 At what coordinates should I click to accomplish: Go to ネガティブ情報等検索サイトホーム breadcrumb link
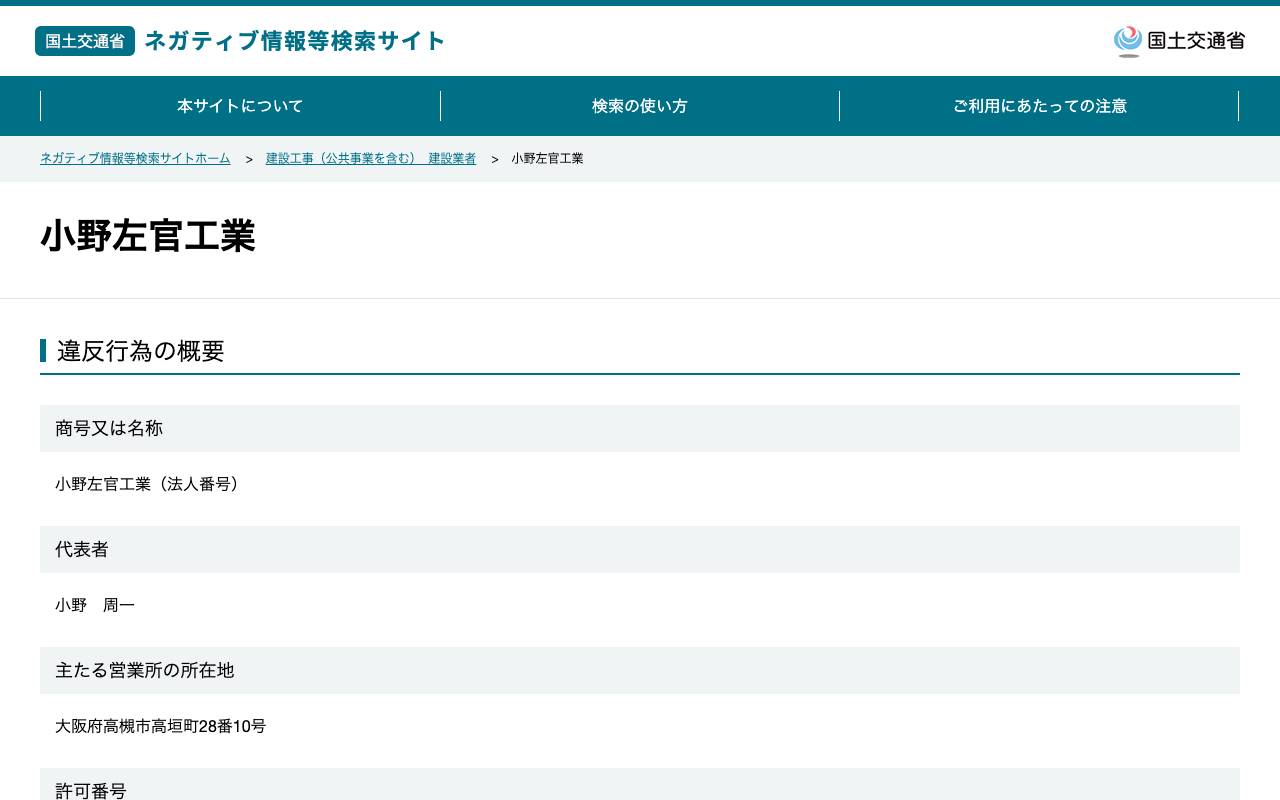[x=135, y=159]
